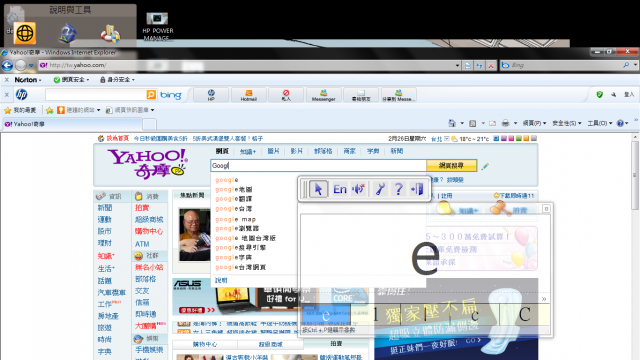Open the 網頁快訊圖庫 dropdown
The width and height of the screenshot is (640, 360).
(x=130, y=110)
